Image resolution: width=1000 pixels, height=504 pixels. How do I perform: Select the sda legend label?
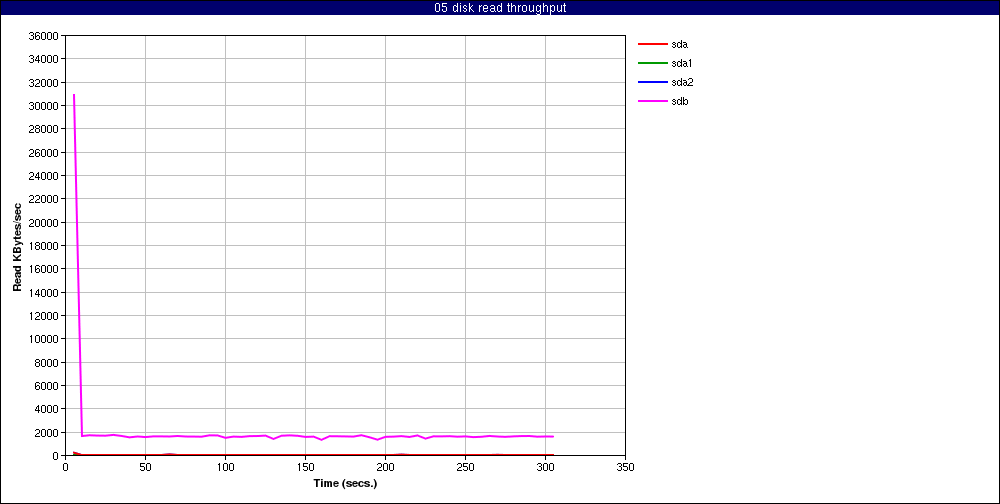coord(680,45)
